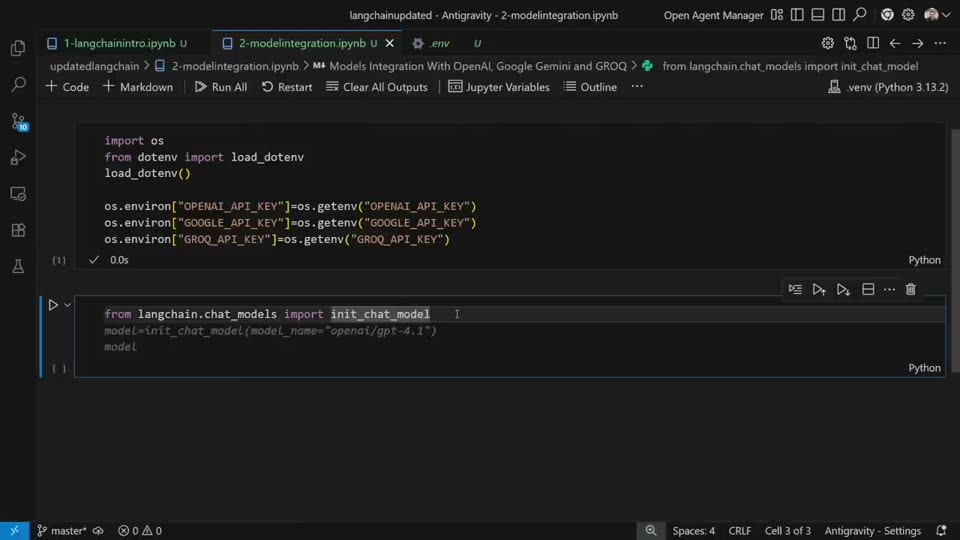Open the customize layout icon in title bar
The width and height of the screenshot is (960, 540).
tap(777, 15)
